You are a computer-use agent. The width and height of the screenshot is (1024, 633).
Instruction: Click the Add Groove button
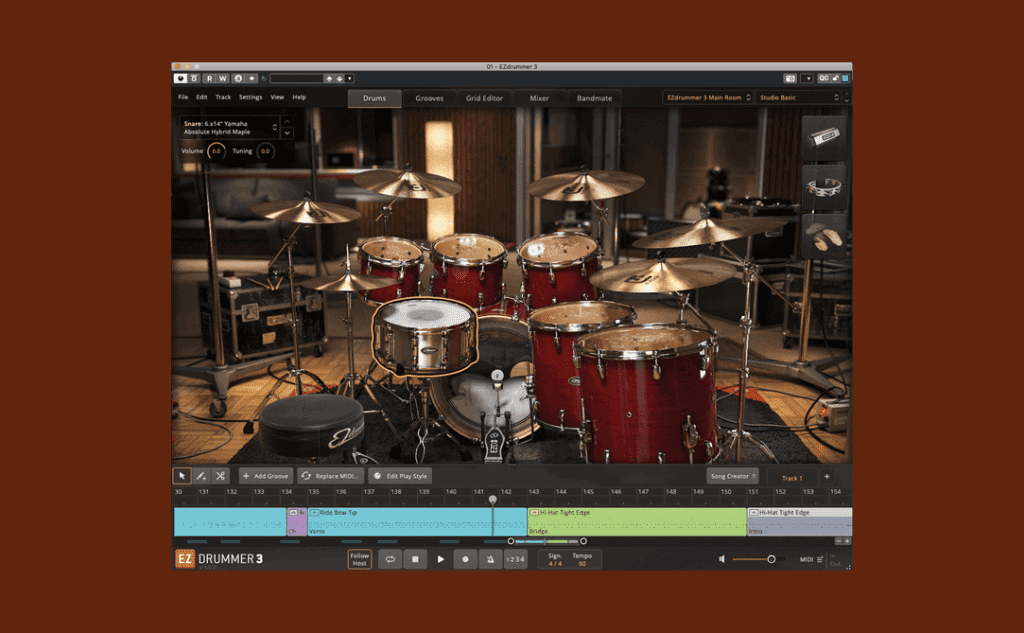pos(266,476)
